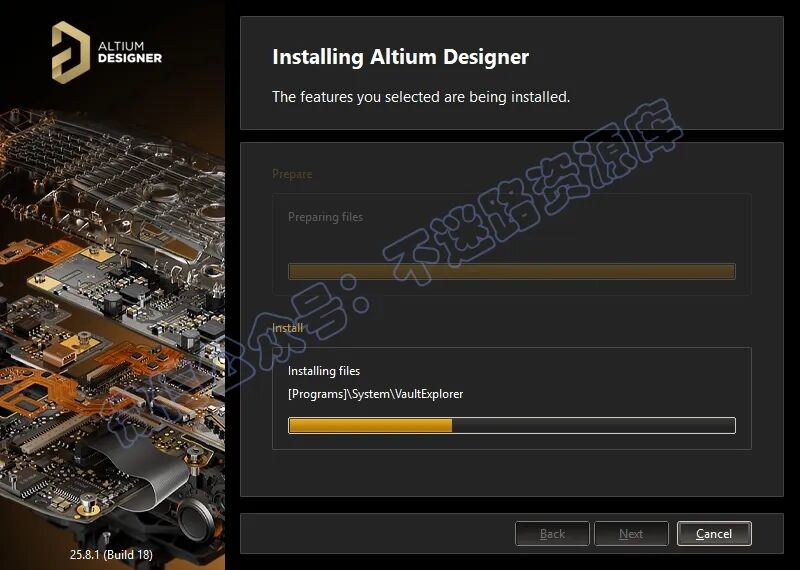Image resolution: width=800 pixels, height=570 pixels.
Task: Click the Altium Designer brand name text
Action: click(x=130, y=52)
